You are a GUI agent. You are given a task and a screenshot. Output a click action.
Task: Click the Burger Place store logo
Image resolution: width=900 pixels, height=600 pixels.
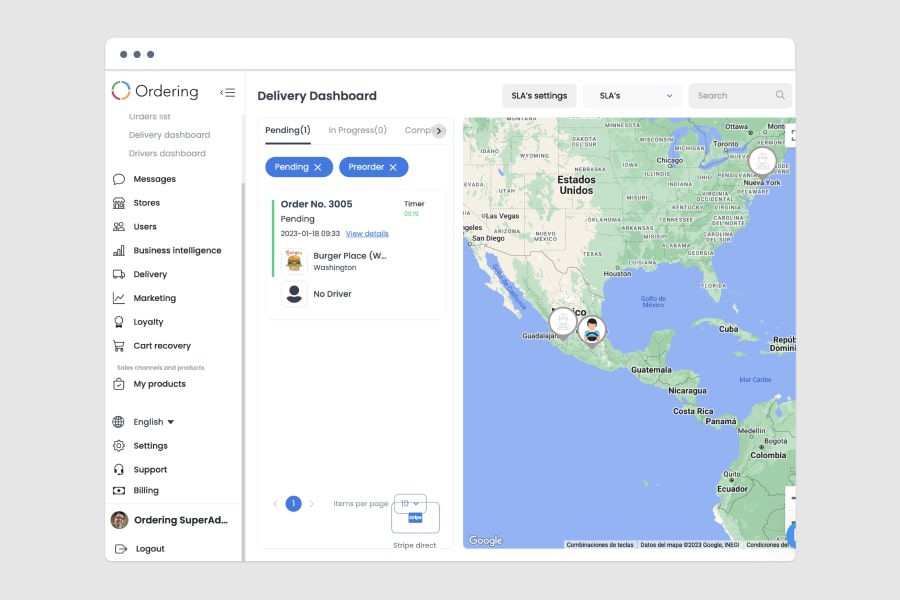(294, 261)
